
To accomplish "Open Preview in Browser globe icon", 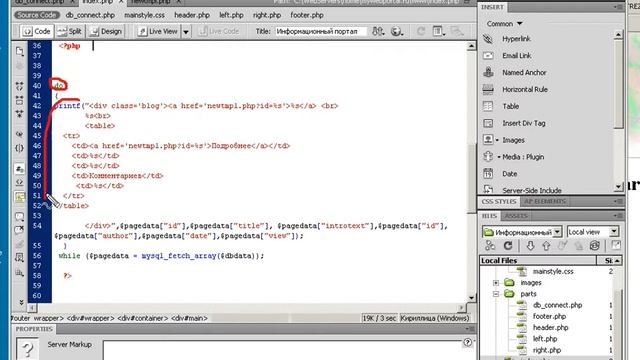I will [397, 31].
